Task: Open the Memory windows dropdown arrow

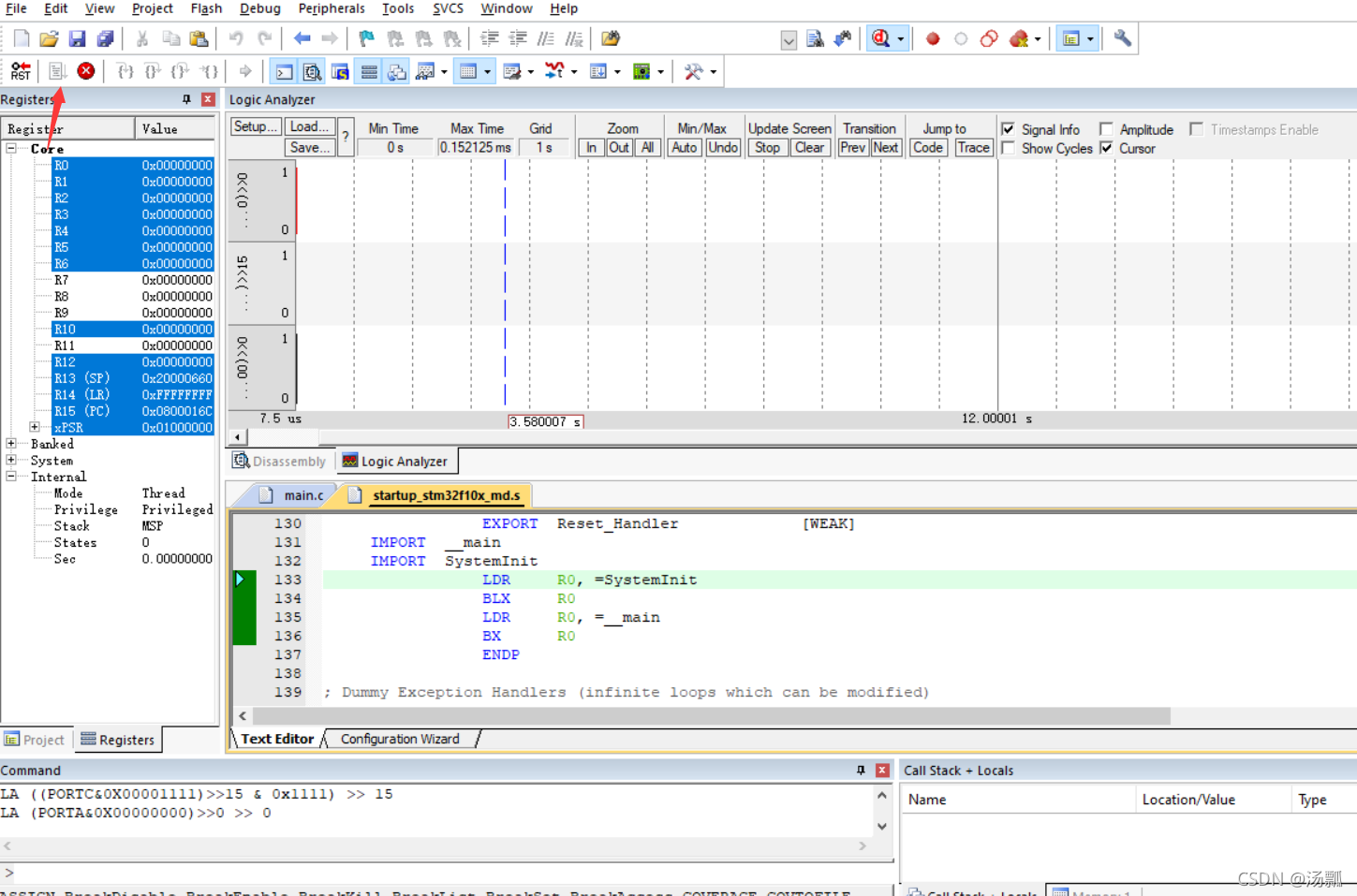Action: 487,71
